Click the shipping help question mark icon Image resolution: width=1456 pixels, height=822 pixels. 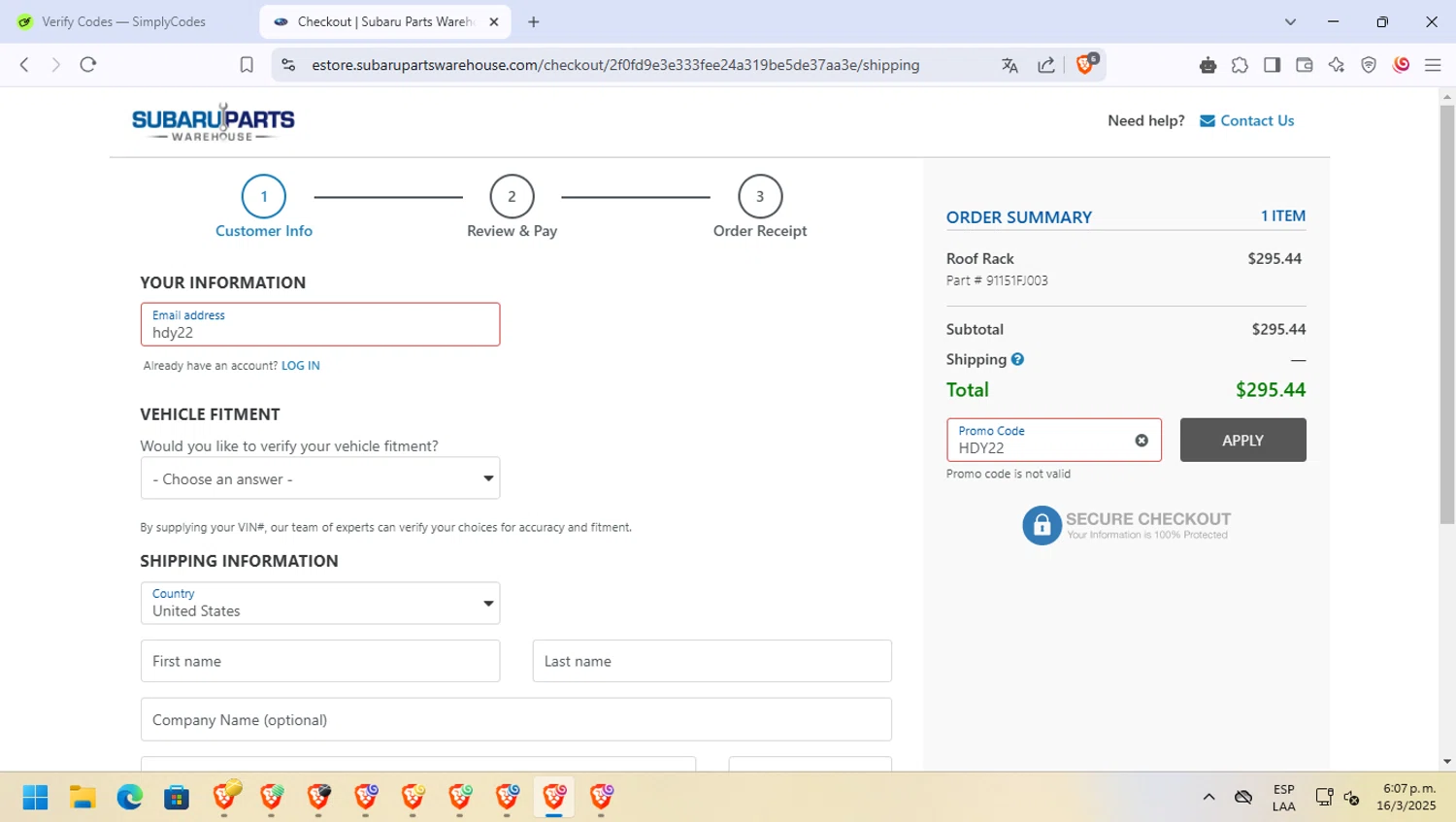(x=1017, y=359)
